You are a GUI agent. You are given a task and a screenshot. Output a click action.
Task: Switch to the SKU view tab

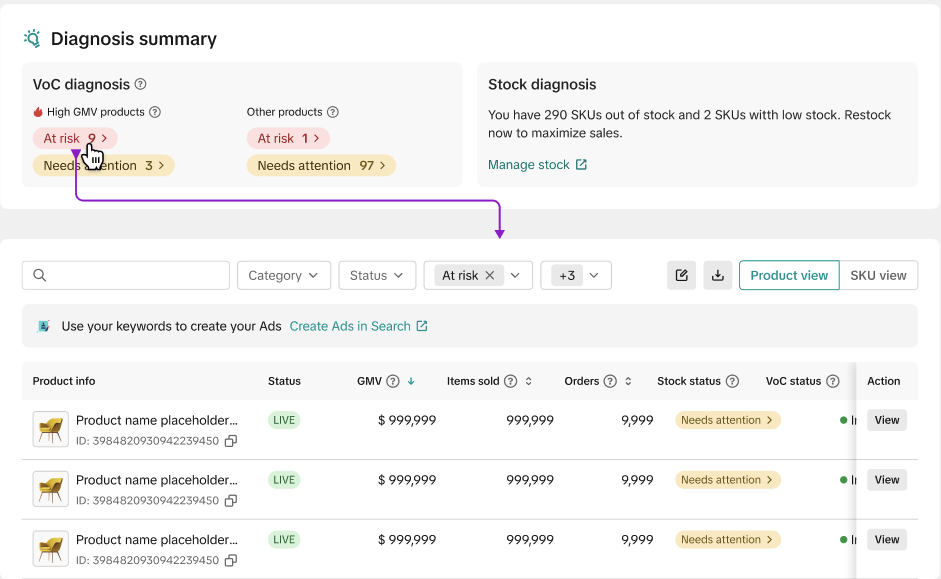878,276
